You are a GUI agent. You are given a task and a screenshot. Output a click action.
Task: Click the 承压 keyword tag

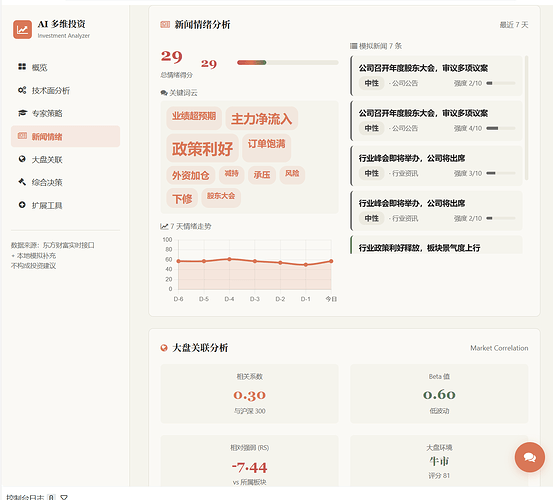[x=262, y=175]
